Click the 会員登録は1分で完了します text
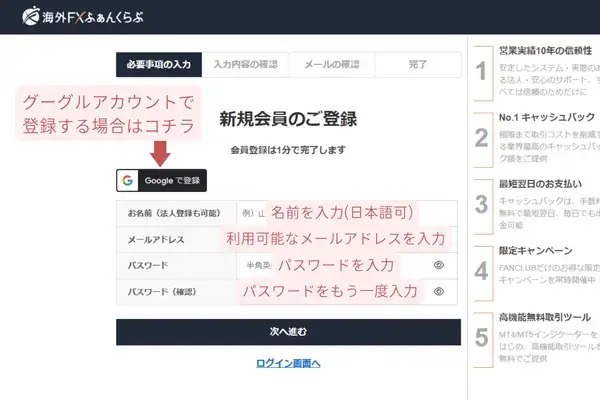The width and height of the screenshot is (600, 400). pos(288,150)
